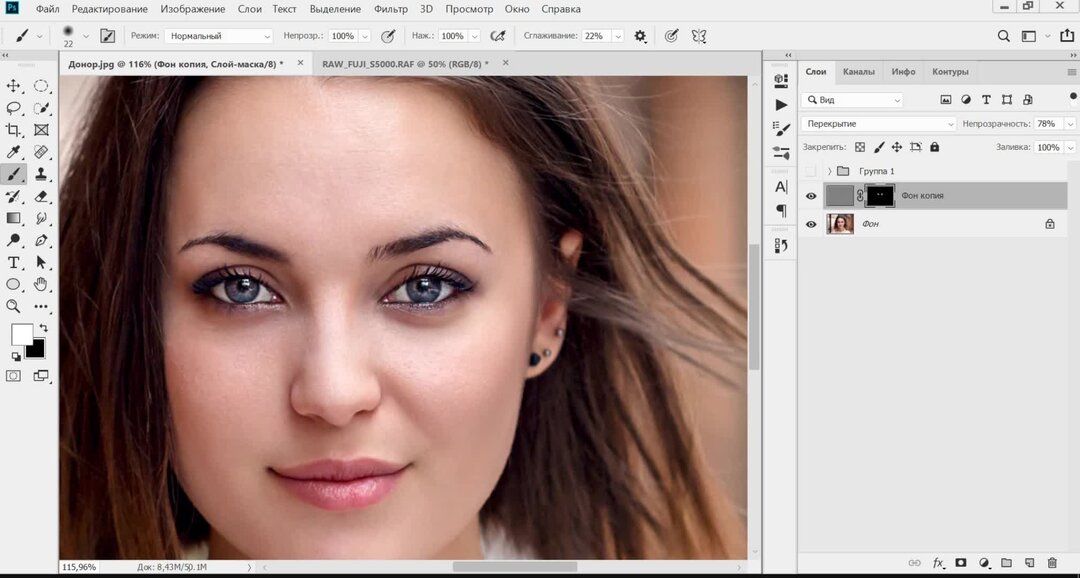Image resolution: width=1080 pixels, height=578 pixels.
Task: Select the Eyedropper tool
Action: [x=13, y=152]
